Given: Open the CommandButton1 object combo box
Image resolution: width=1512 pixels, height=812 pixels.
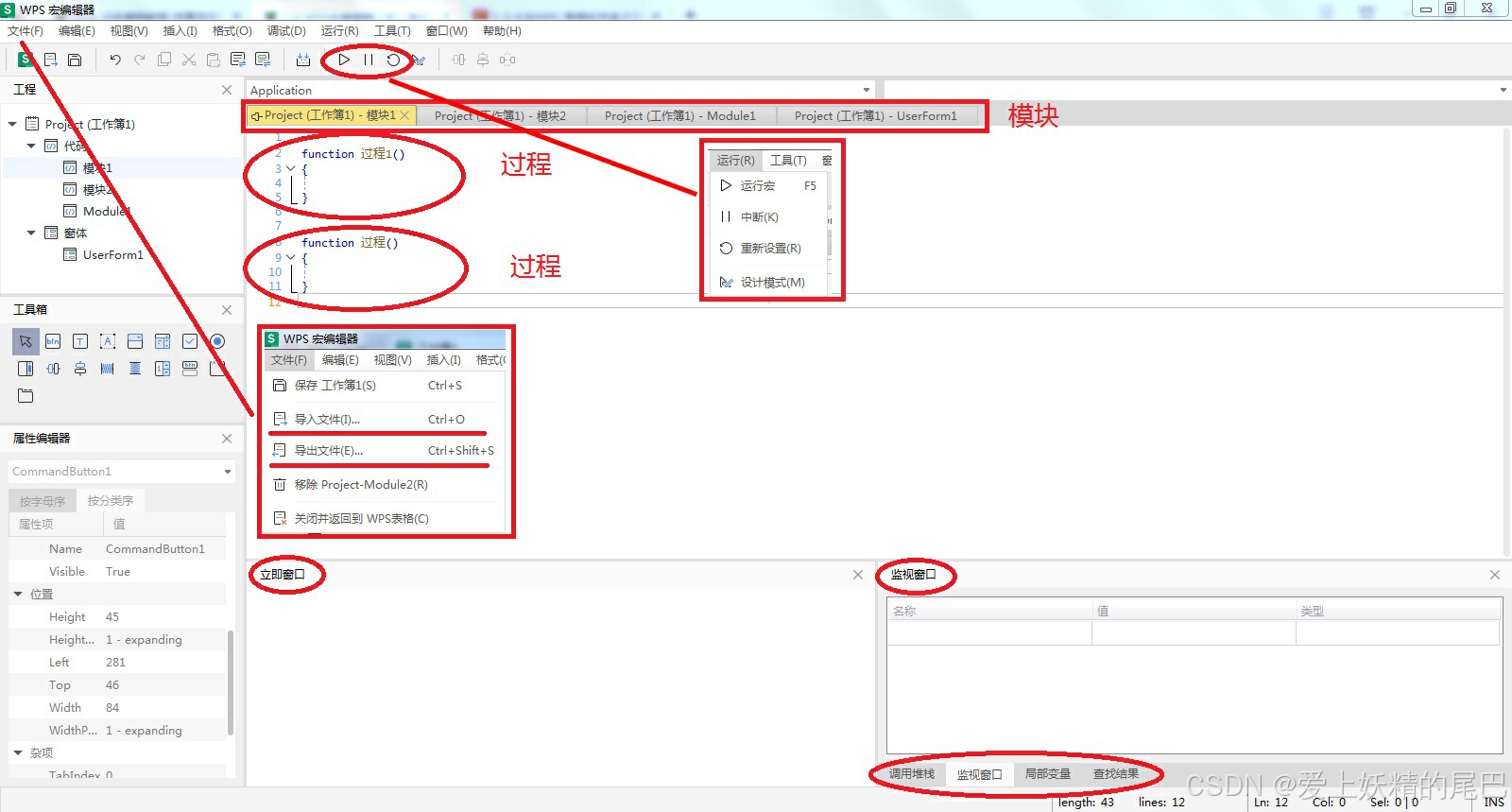Looking at the screenshot, I should click(x=122, y=472).
